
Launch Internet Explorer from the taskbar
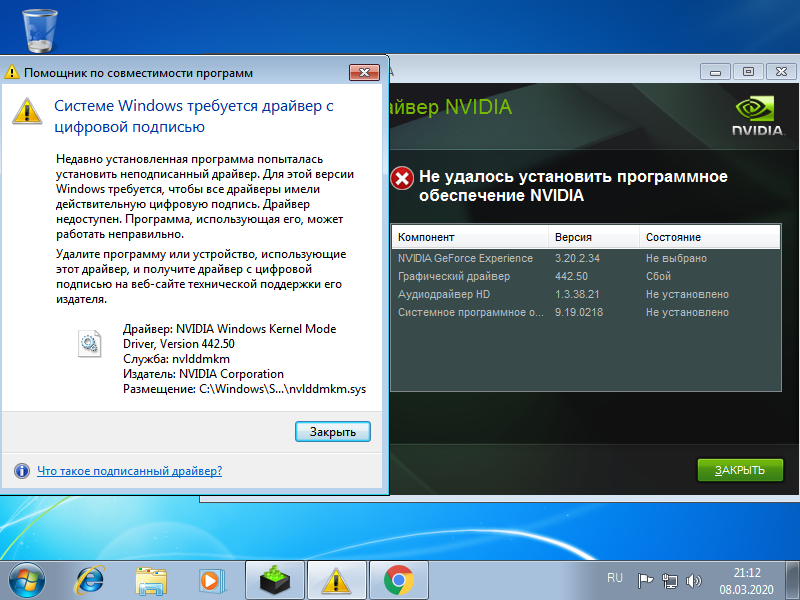(x=90, y=581)
